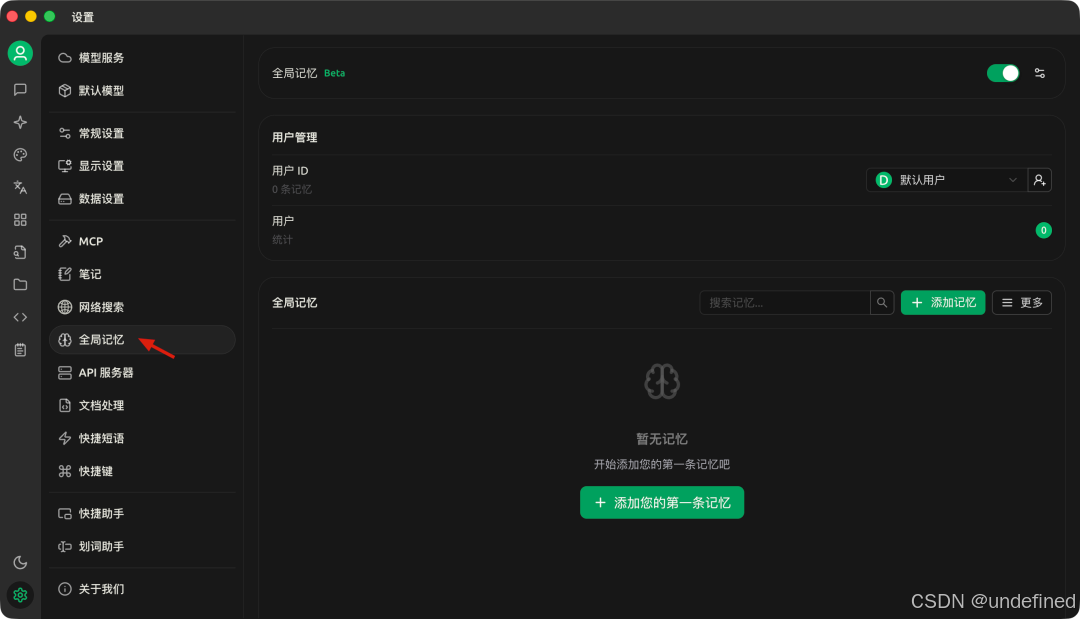
Task: Launch the mini apps grid icon
Action: click(x=20, y=219)
